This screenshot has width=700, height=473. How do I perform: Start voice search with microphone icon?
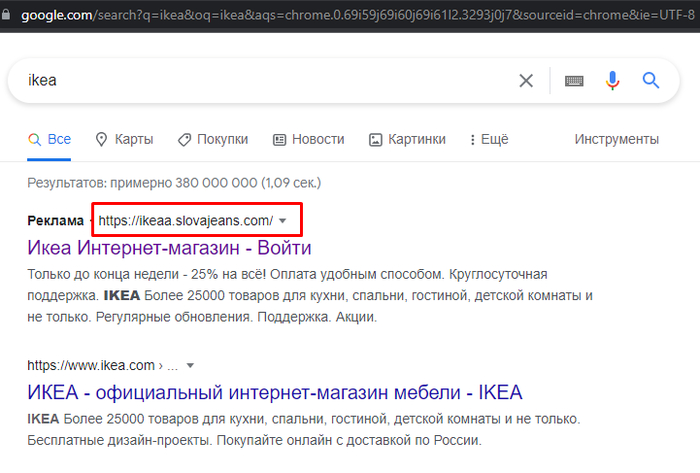pyautogui.click(x=613, y=81)
